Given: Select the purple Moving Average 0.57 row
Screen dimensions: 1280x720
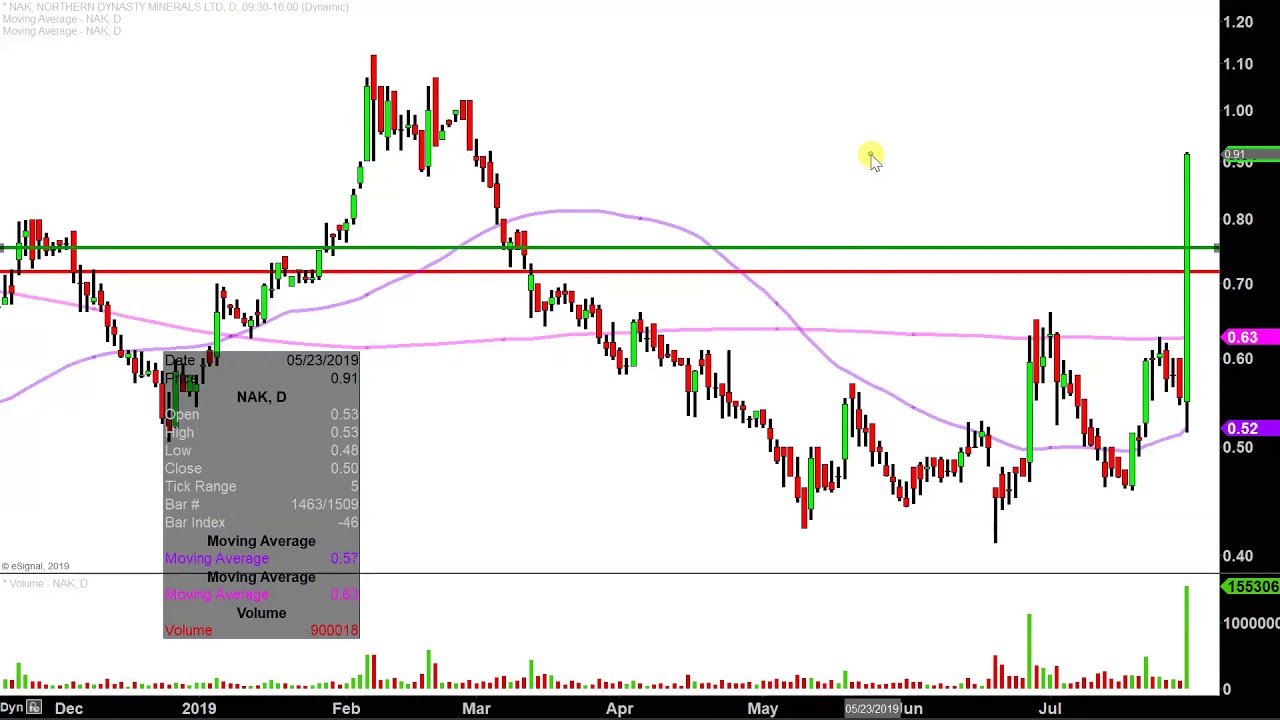Looking at the screenshot, I should click(261, 558).
